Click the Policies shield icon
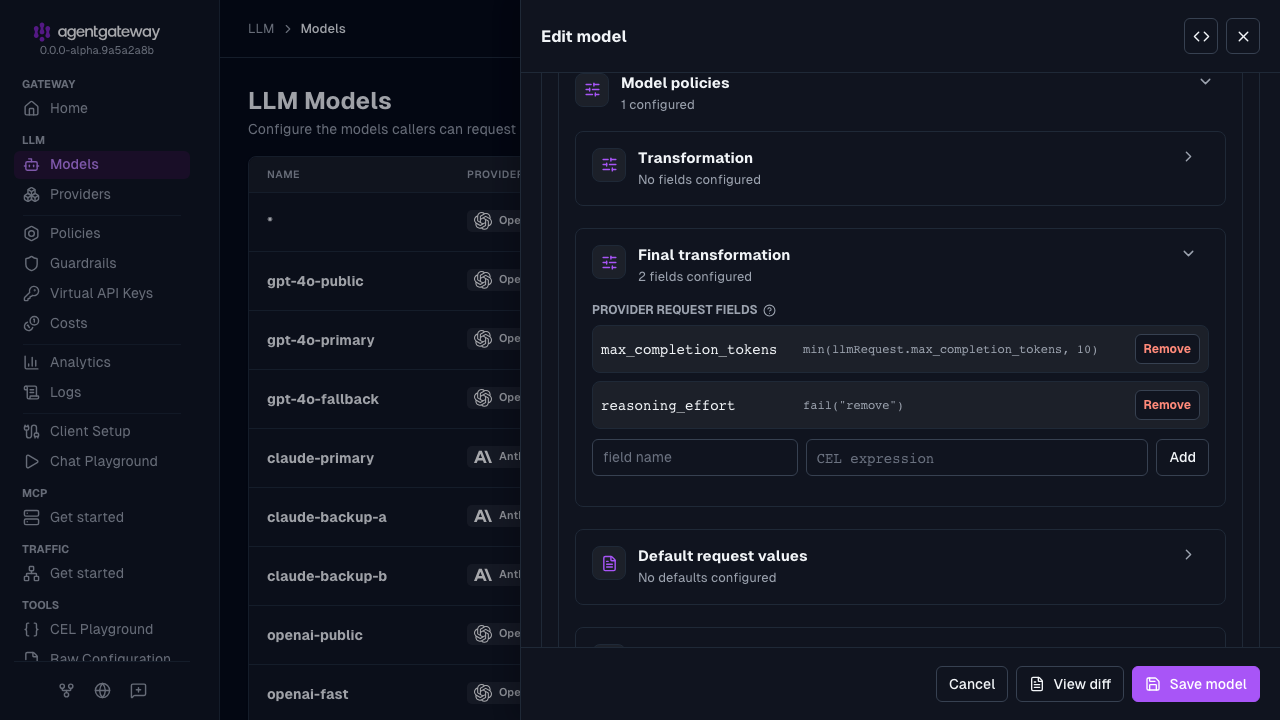Viewport: 1280px width, 720px height. pyautogui.click(x=32, y=233)
